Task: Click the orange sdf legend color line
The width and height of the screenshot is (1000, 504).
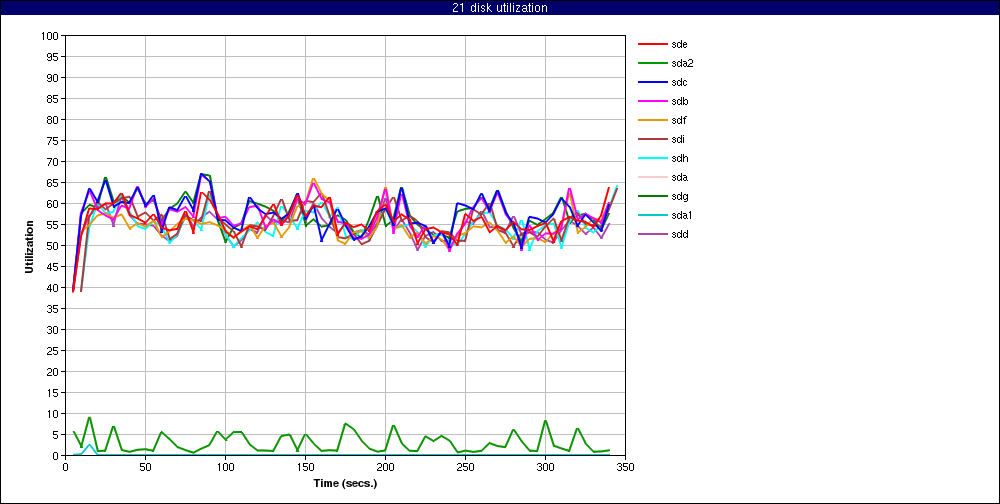Action: pos(652,121)
